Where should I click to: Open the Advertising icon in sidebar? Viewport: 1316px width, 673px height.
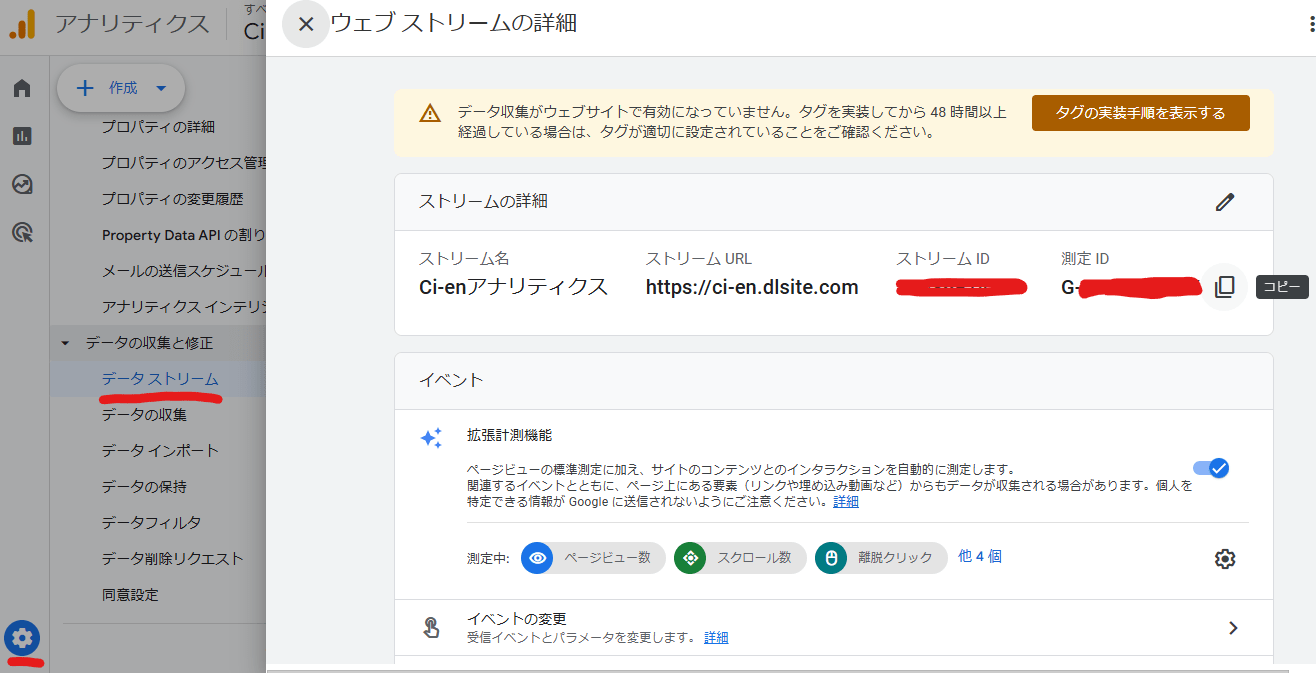22,233
